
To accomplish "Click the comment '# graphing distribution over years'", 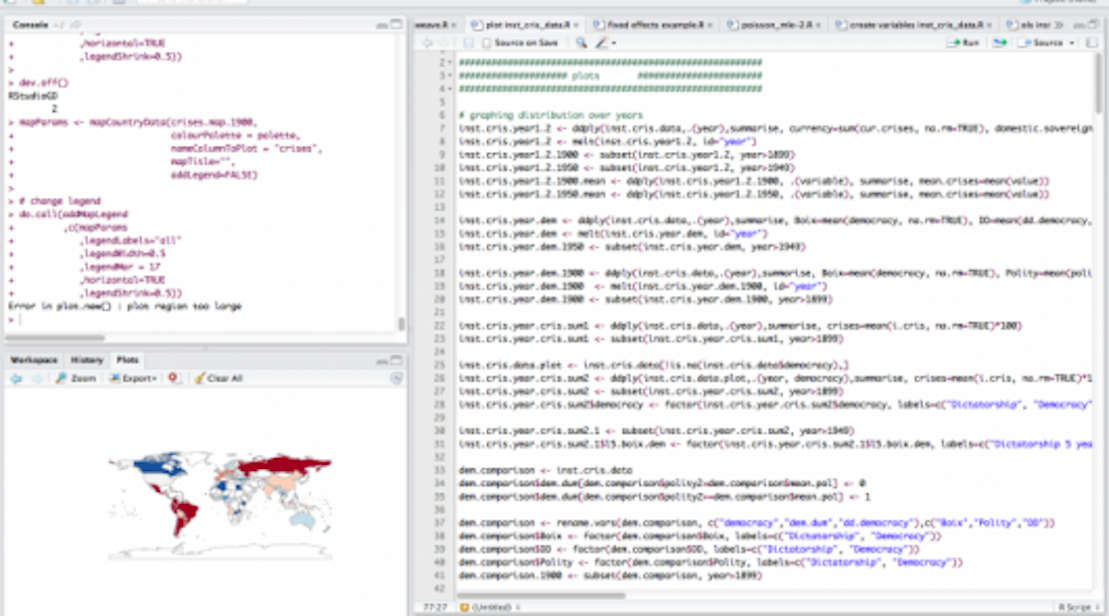I will tap(550, 115).
